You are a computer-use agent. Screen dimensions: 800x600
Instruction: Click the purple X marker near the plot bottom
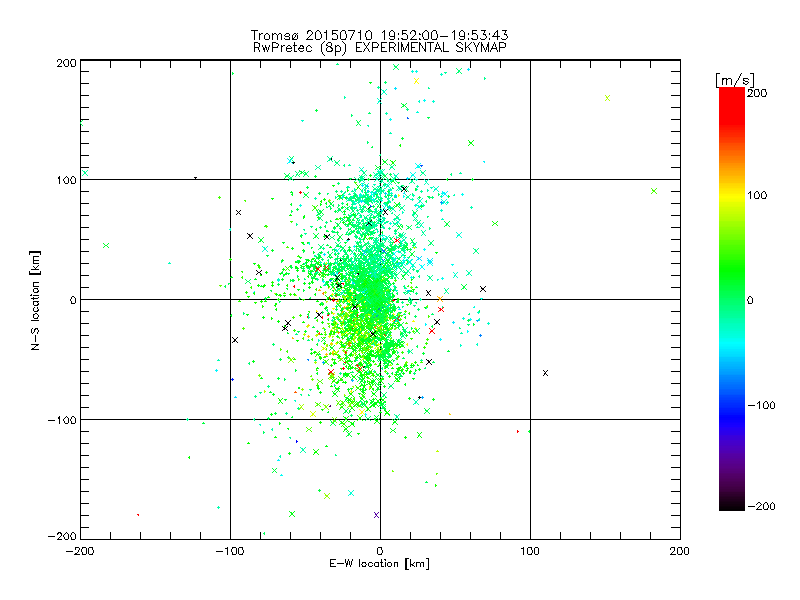[377, 515]
